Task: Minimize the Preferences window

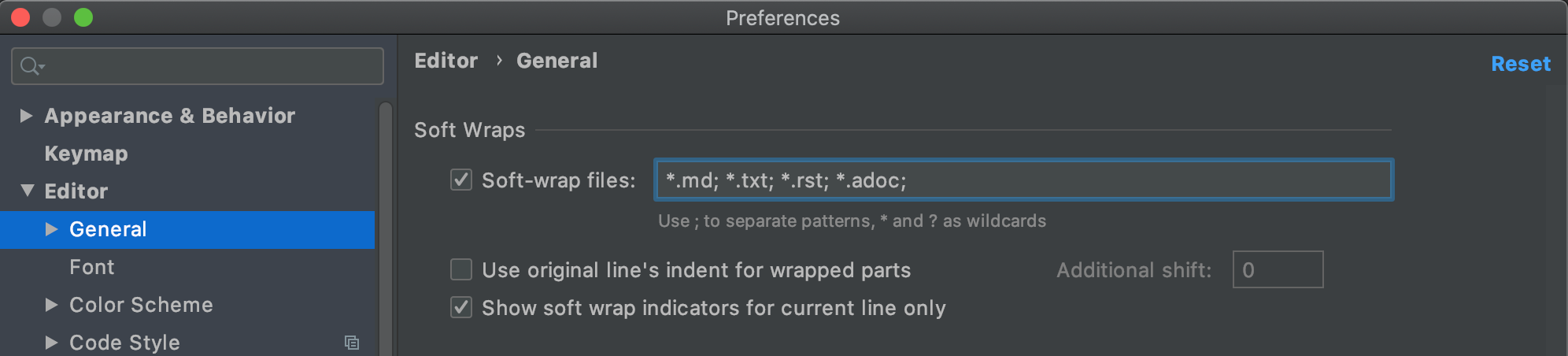Action: point(52,17)
